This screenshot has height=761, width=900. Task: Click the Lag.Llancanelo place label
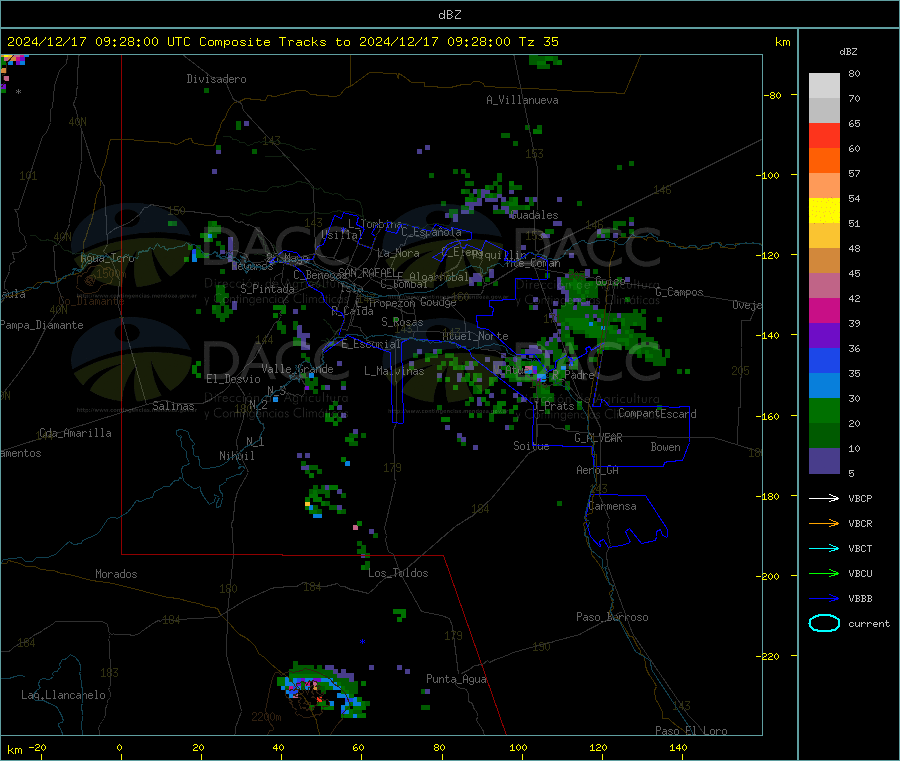tap(64, 695)
